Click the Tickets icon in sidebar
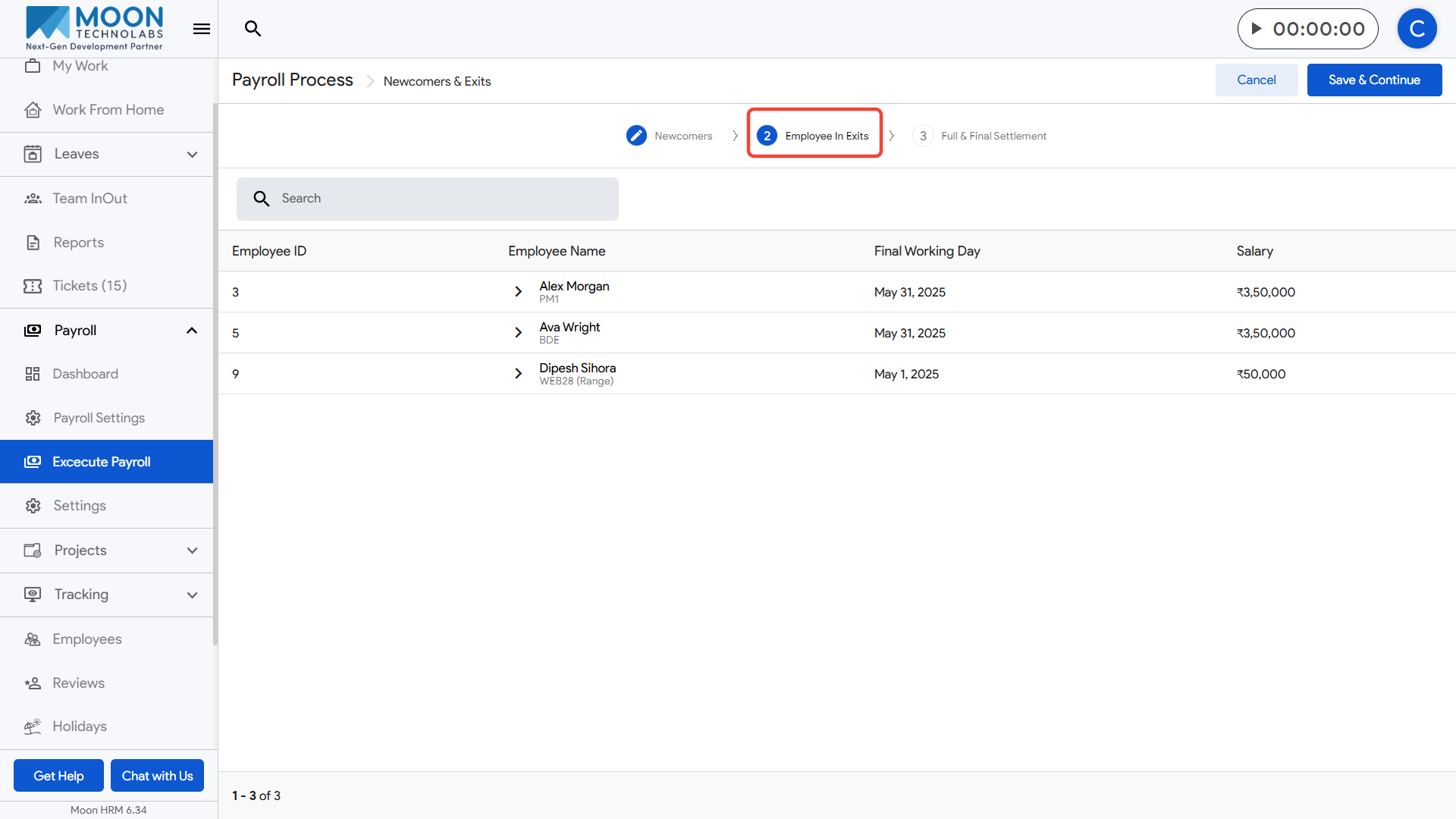The image size is (1456, 819). coord(33,286)
